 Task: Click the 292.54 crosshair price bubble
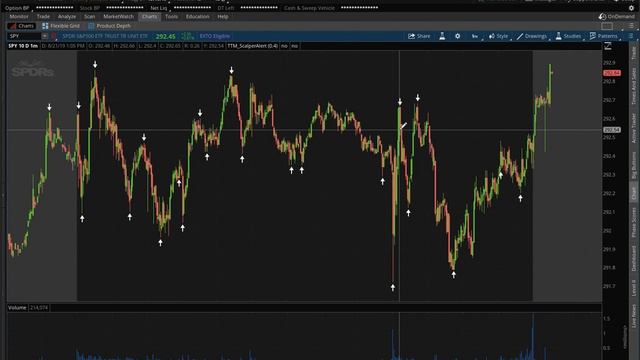click(612, 130)
